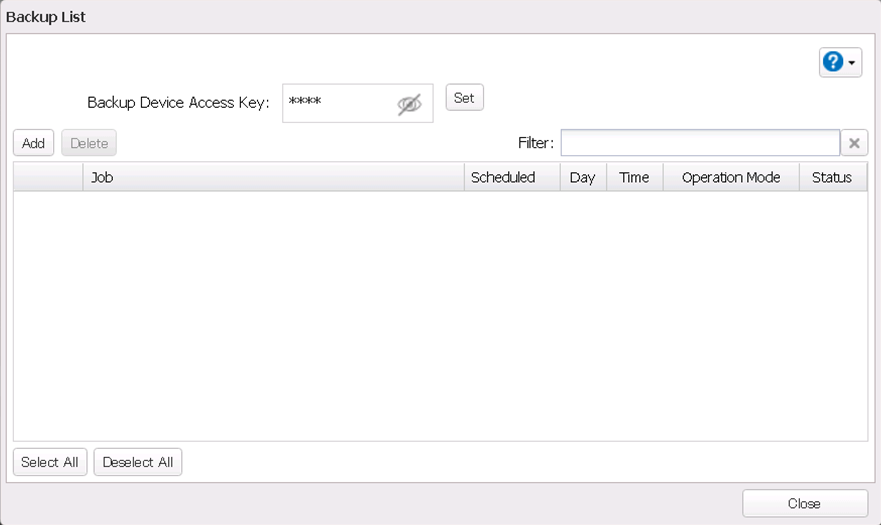
Task: Focus the Filter text box
Action: tap(700, 143)
